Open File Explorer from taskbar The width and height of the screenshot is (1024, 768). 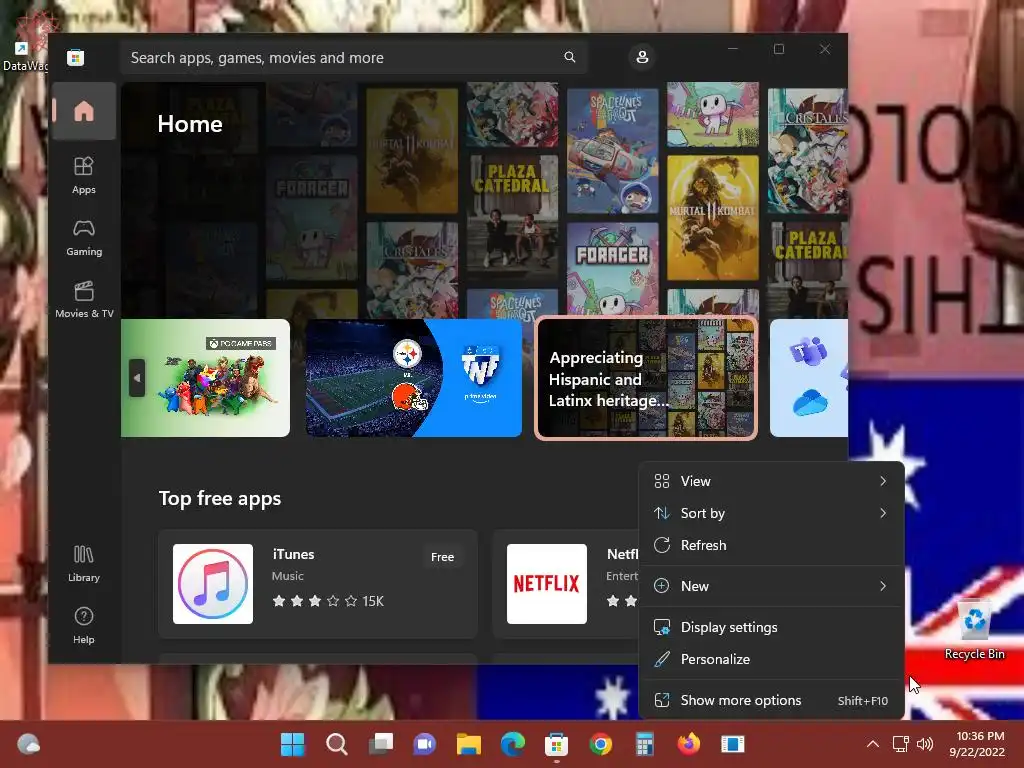point(468,744)
